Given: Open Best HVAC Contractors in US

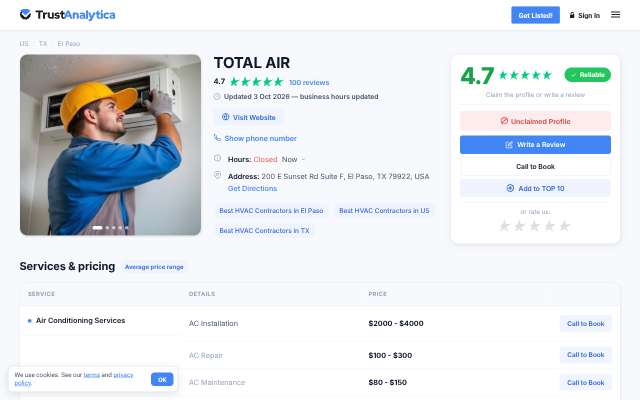Looking at the screenshot, I should [x=384, y=211].
